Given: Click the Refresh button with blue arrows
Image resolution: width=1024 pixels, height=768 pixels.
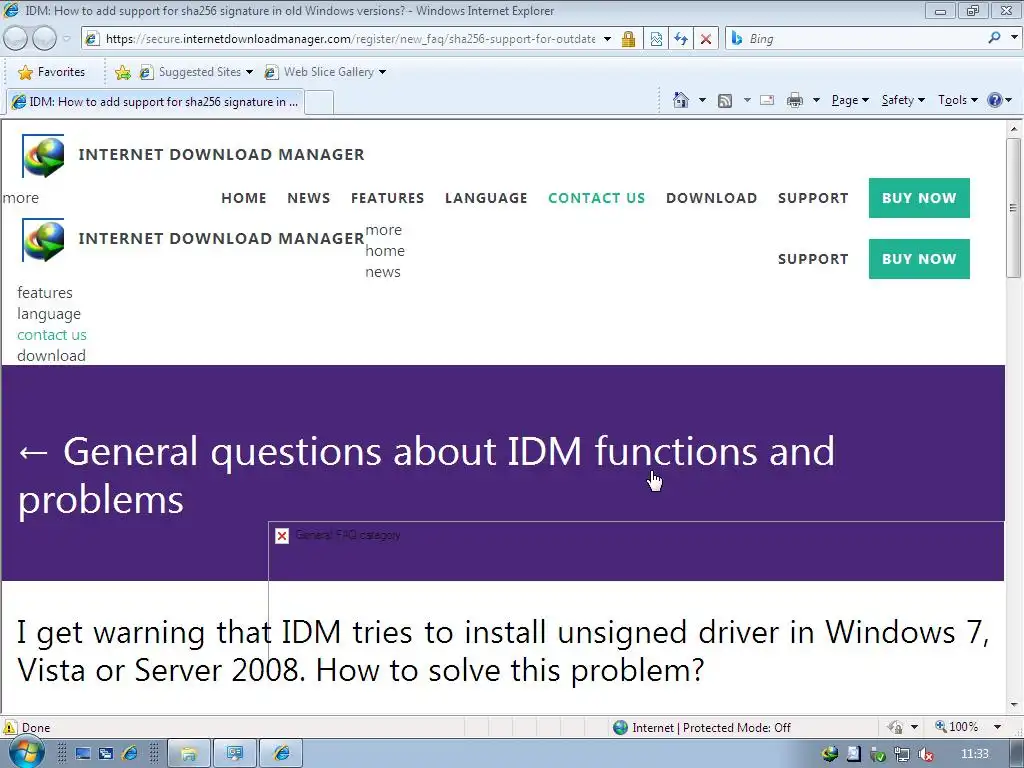Looking at the screenshot, I should (681, 39).
